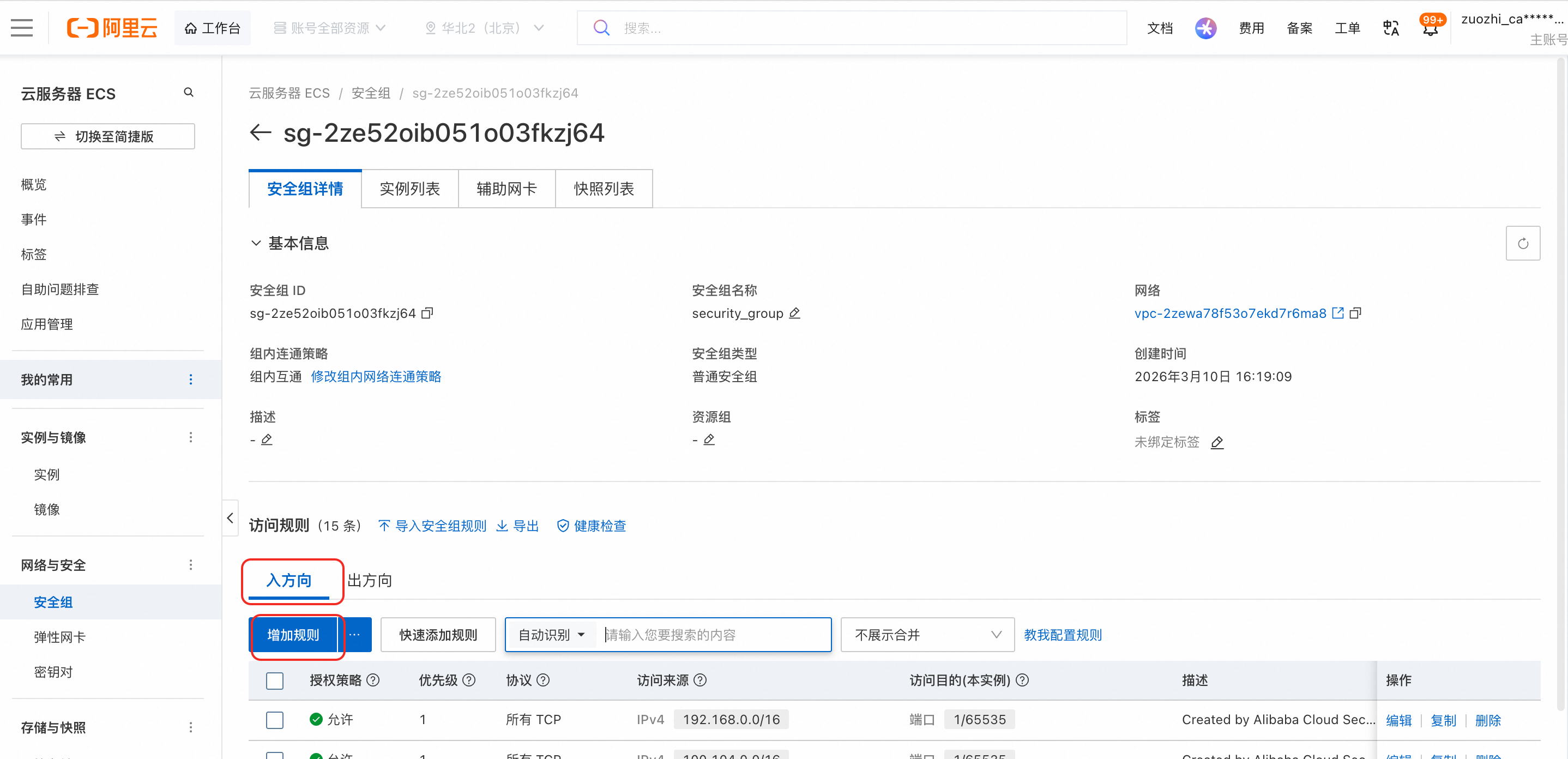Image resolution: width=1568 pixels, height=759 pixels.
Task: Open more options beside 增加规则
Action: (x=354, y=635)
